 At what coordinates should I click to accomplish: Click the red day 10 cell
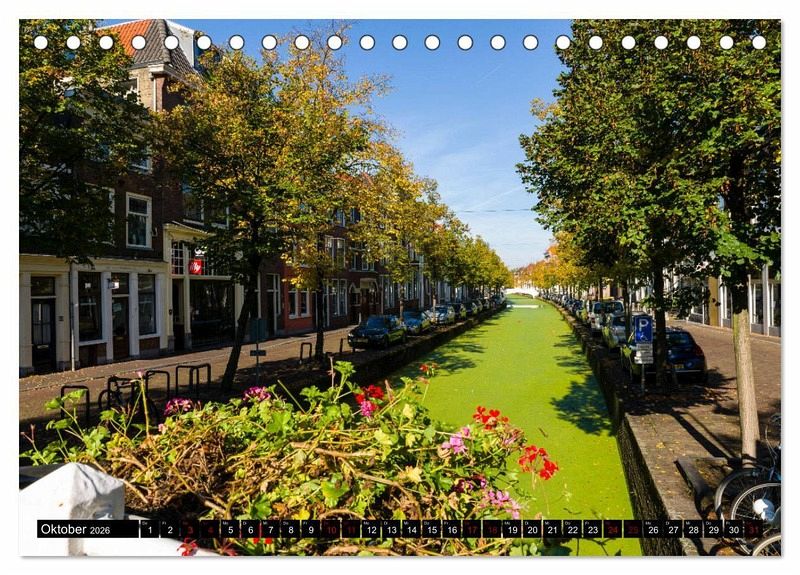[331, 529]
